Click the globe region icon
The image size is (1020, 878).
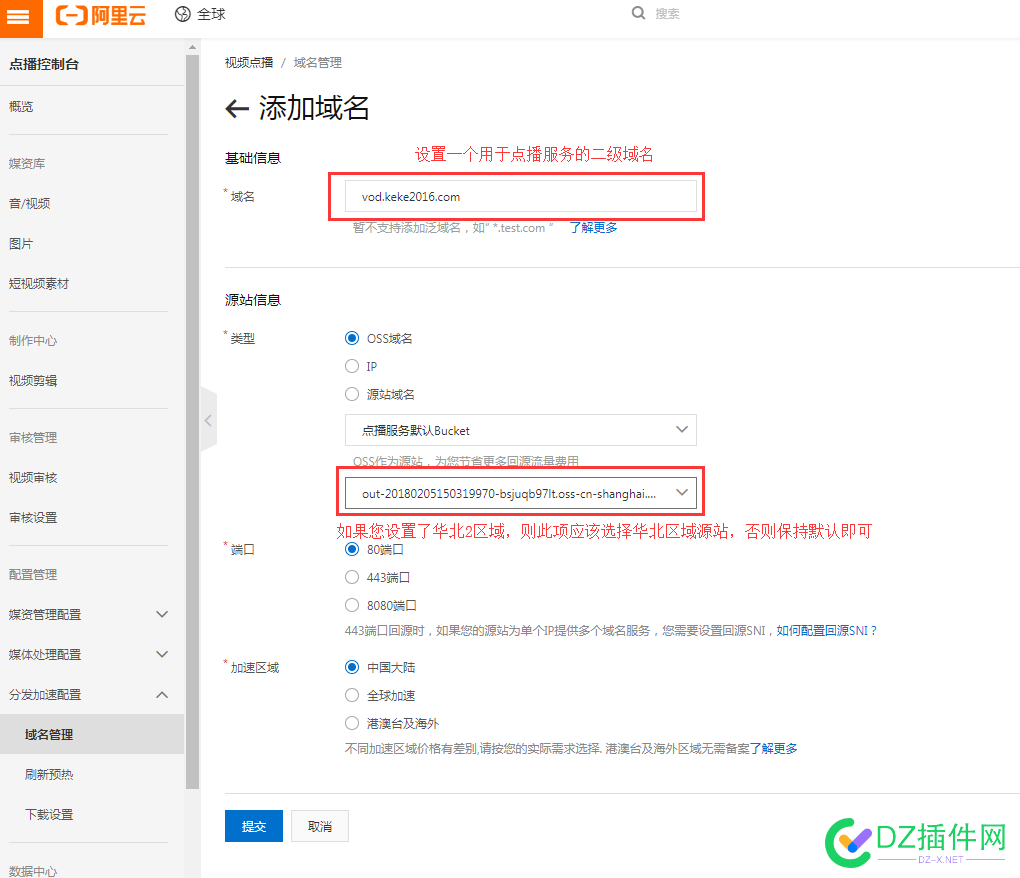[x=183, y=14]
